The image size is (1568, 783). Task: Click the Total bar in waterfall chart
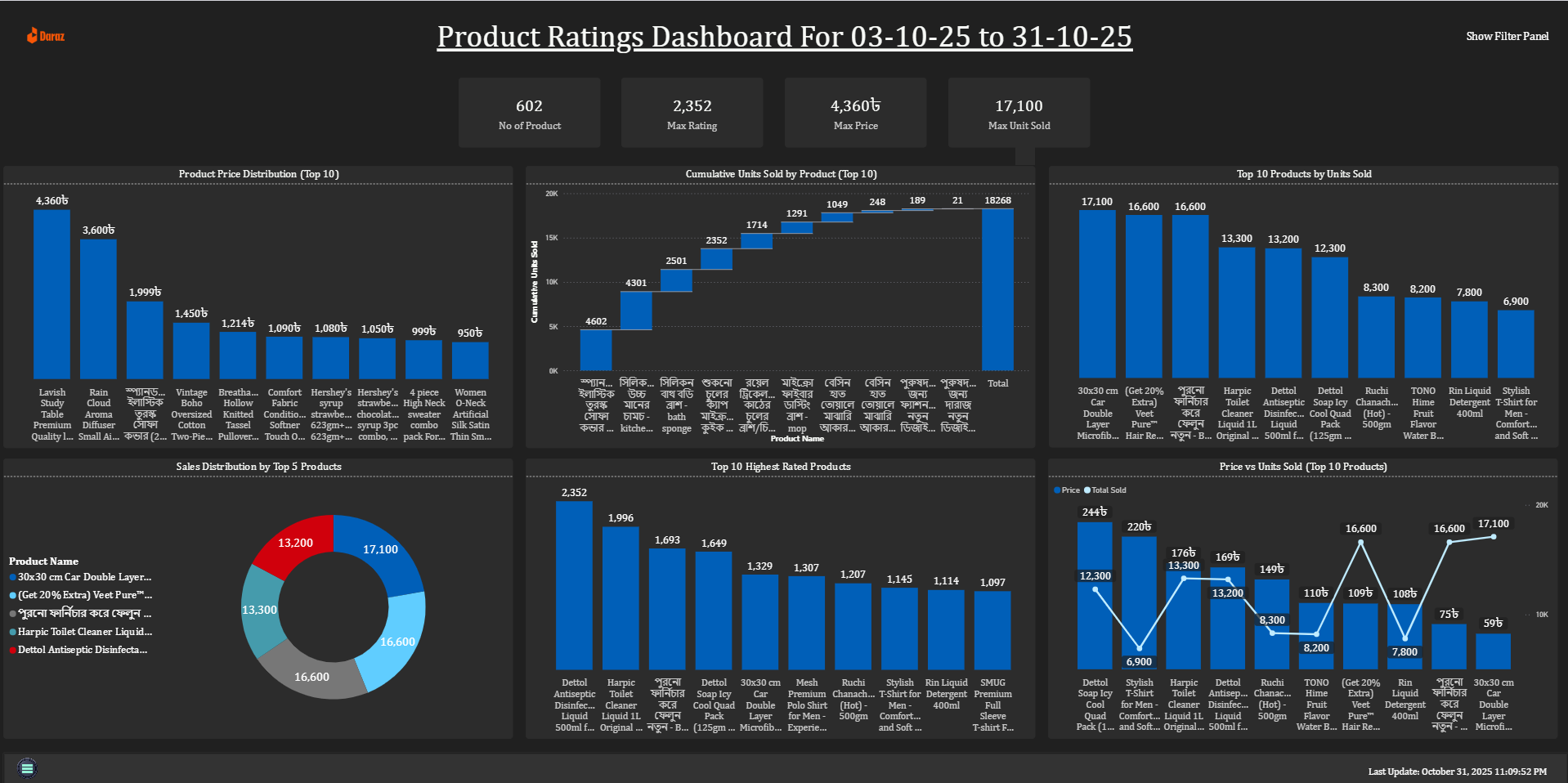(x=997, y=290)
